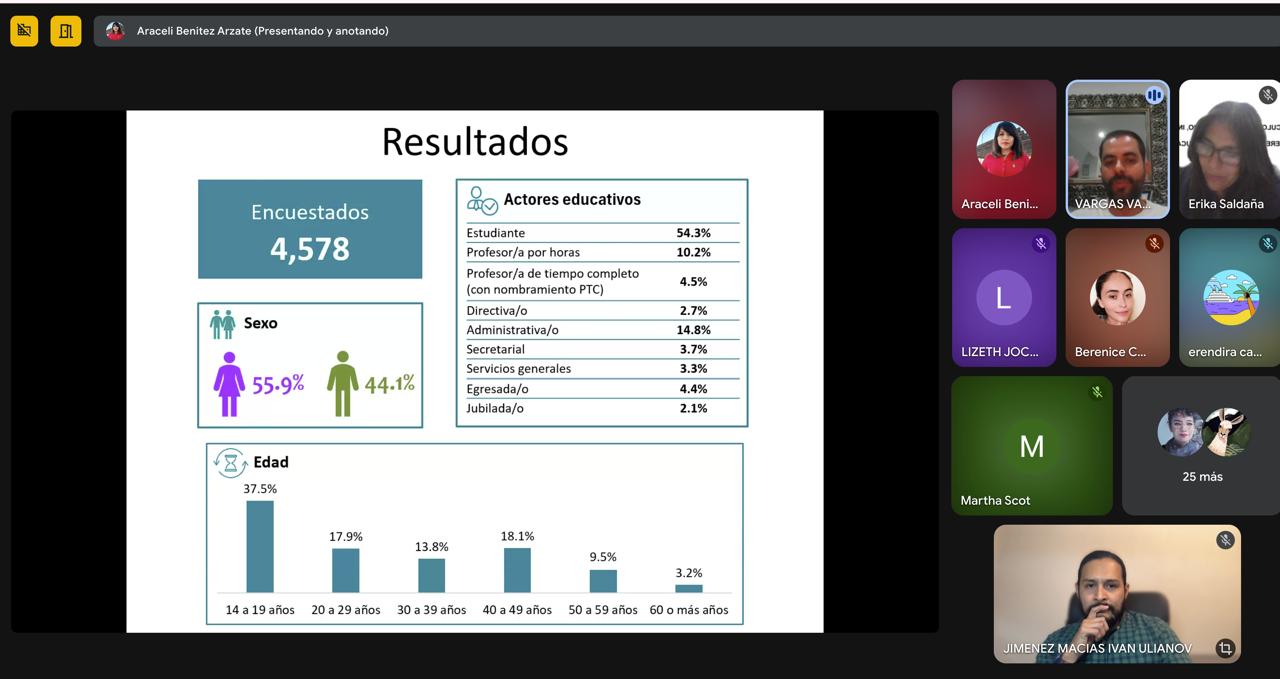1280x679 pixels.
Task: Click the Araceli Benitez Arzate presenter label
Action: pyautogui.click(x=262, y=31)
